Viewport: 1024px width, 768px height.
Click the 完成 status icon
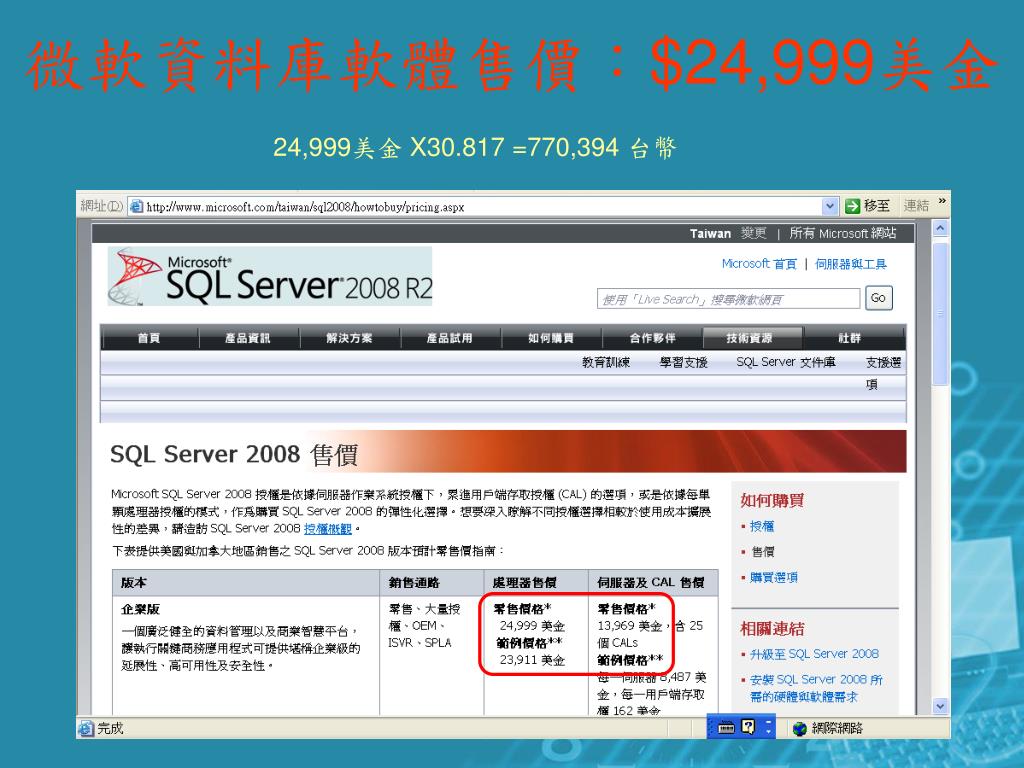[x=86, y=728]
